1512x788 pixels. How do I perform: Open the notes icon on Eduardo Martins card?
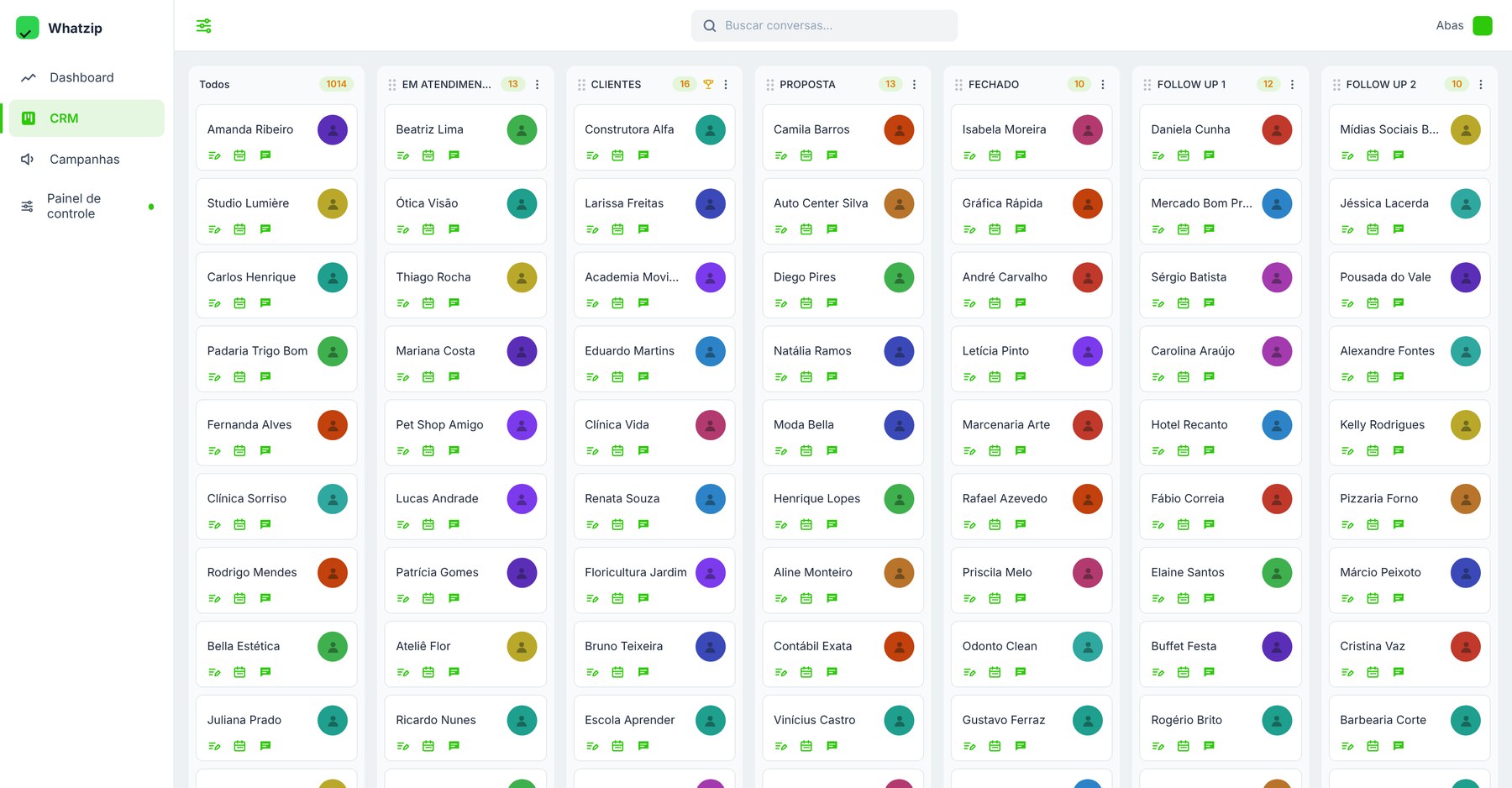tap(592, 377)
